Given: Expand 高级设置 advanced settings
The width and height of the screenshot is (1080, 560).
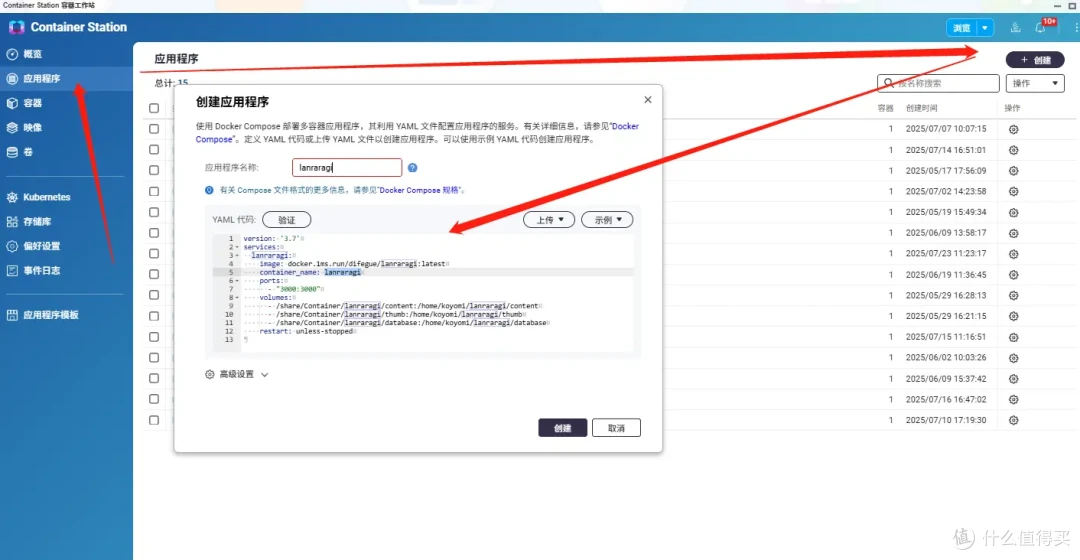Looking at the screenshot, I should point(237,374).
